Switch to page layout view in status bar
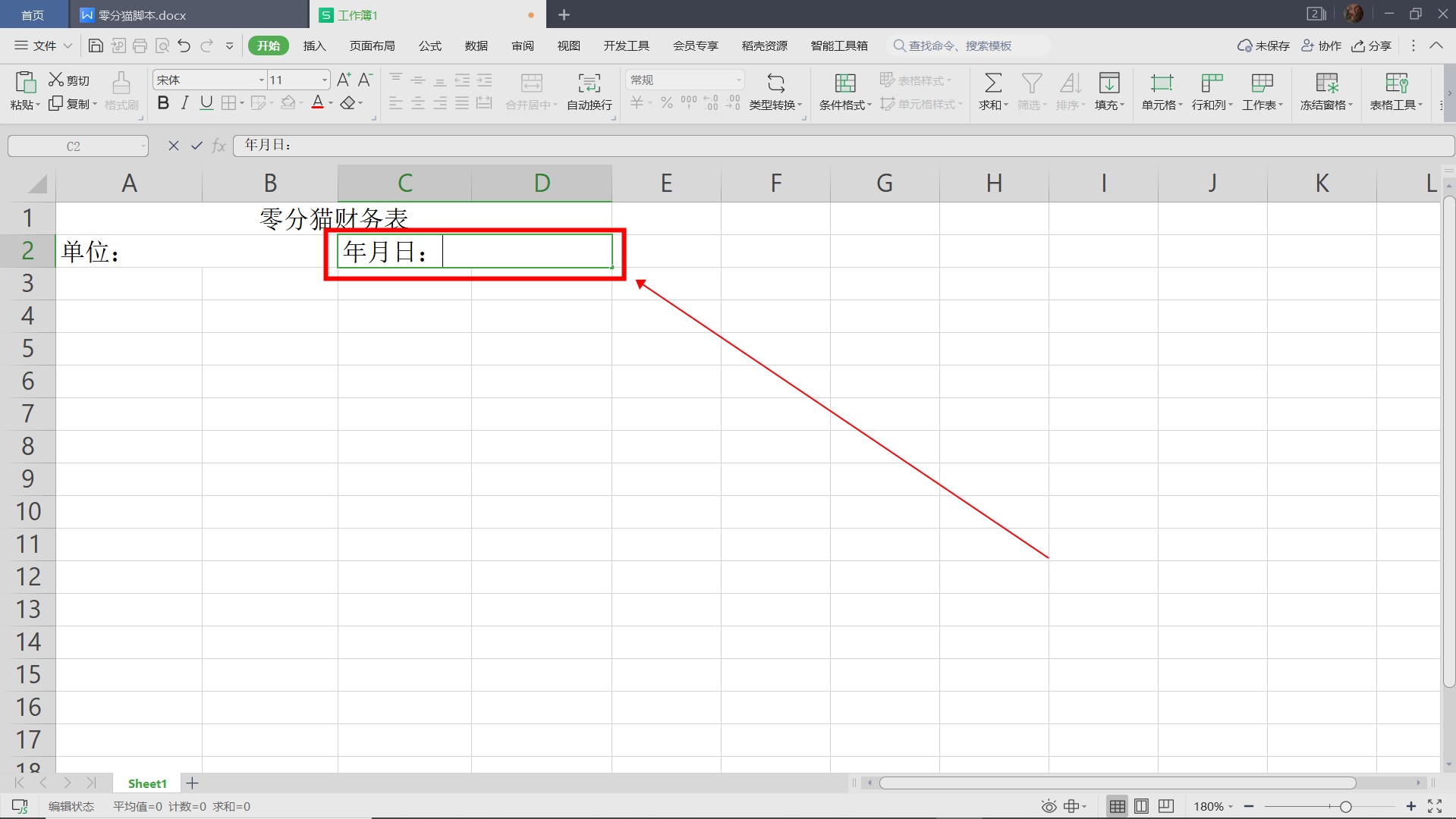This screenshot has width=1456, height=819. click(1141, 806)
